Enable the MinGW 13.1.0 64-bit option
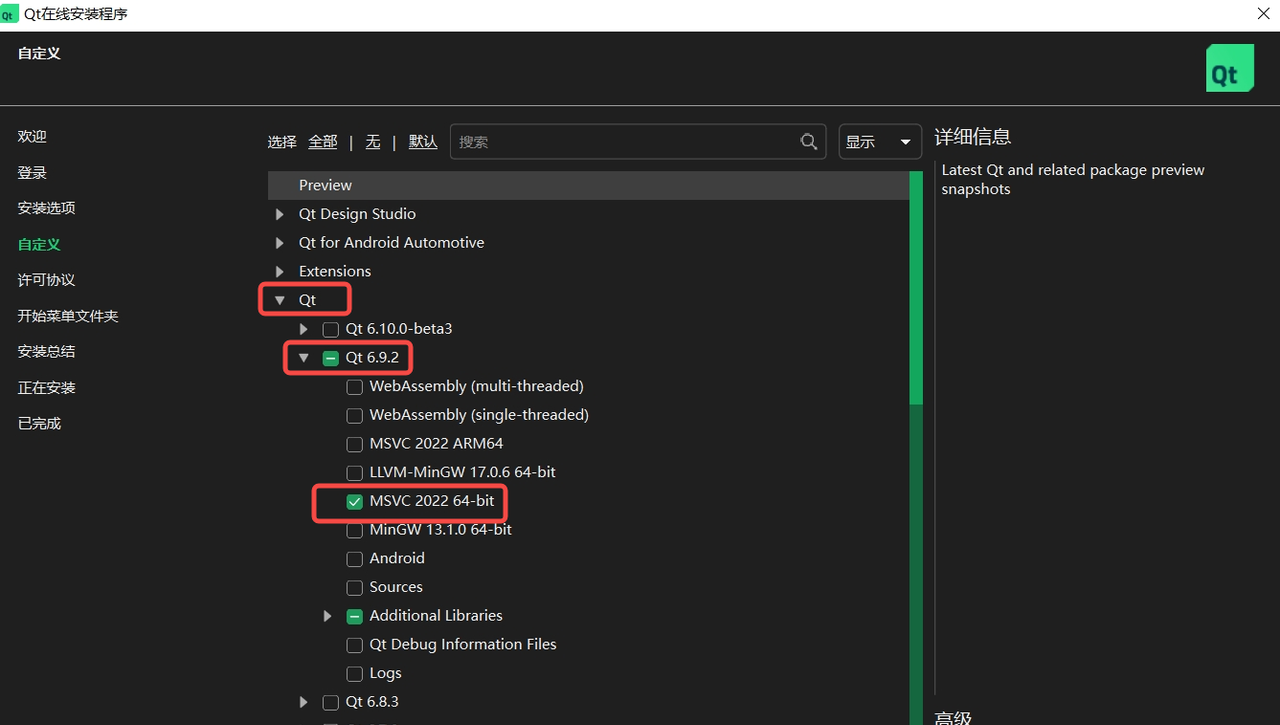 pos(355,530)
